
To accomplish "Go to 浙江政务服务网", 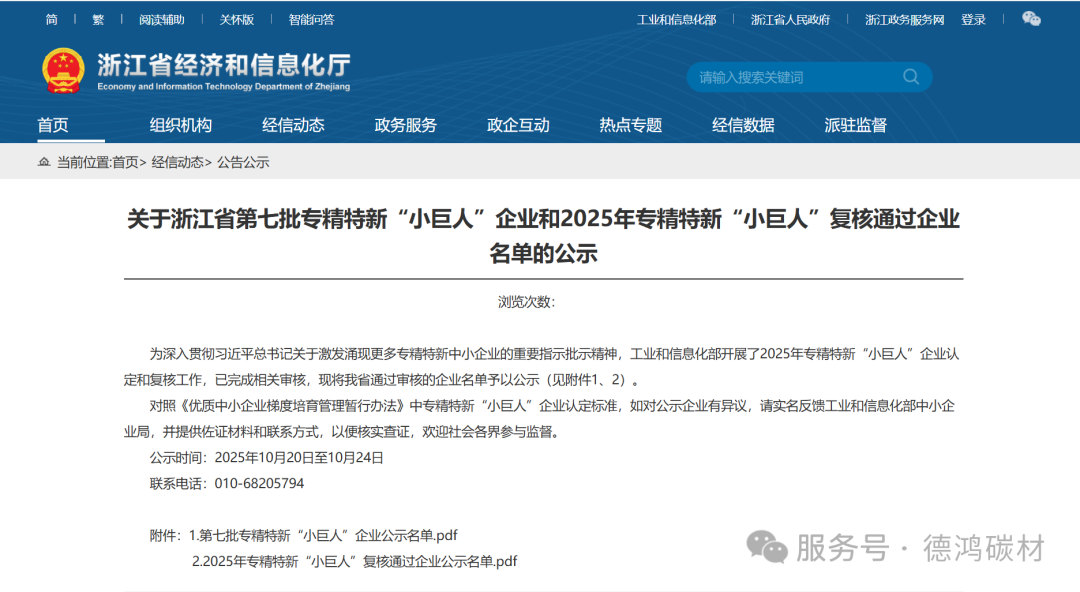I will [x=904, y=19].
